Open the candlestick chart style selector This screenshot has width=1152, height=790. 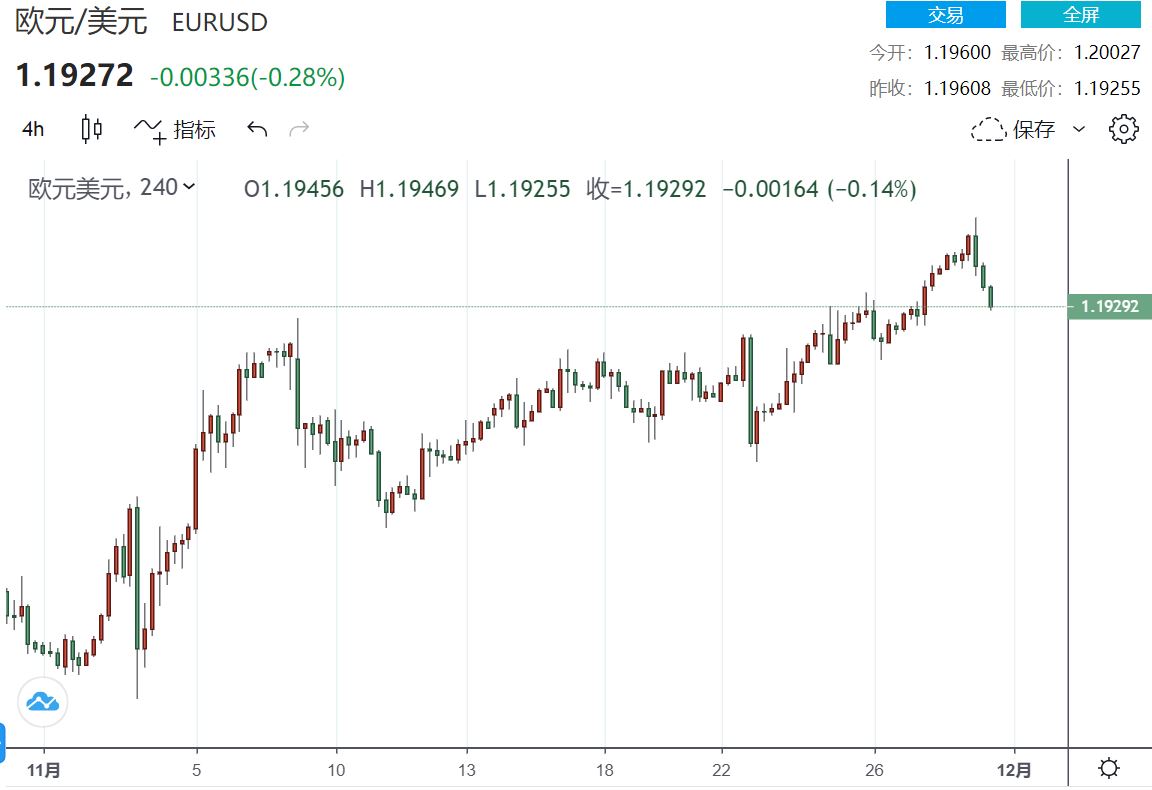tap(92, 129)
